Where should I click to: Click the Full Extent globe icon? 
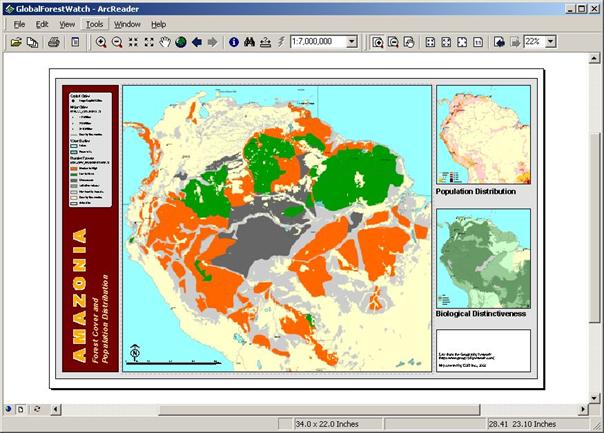[x=181, y=42]
